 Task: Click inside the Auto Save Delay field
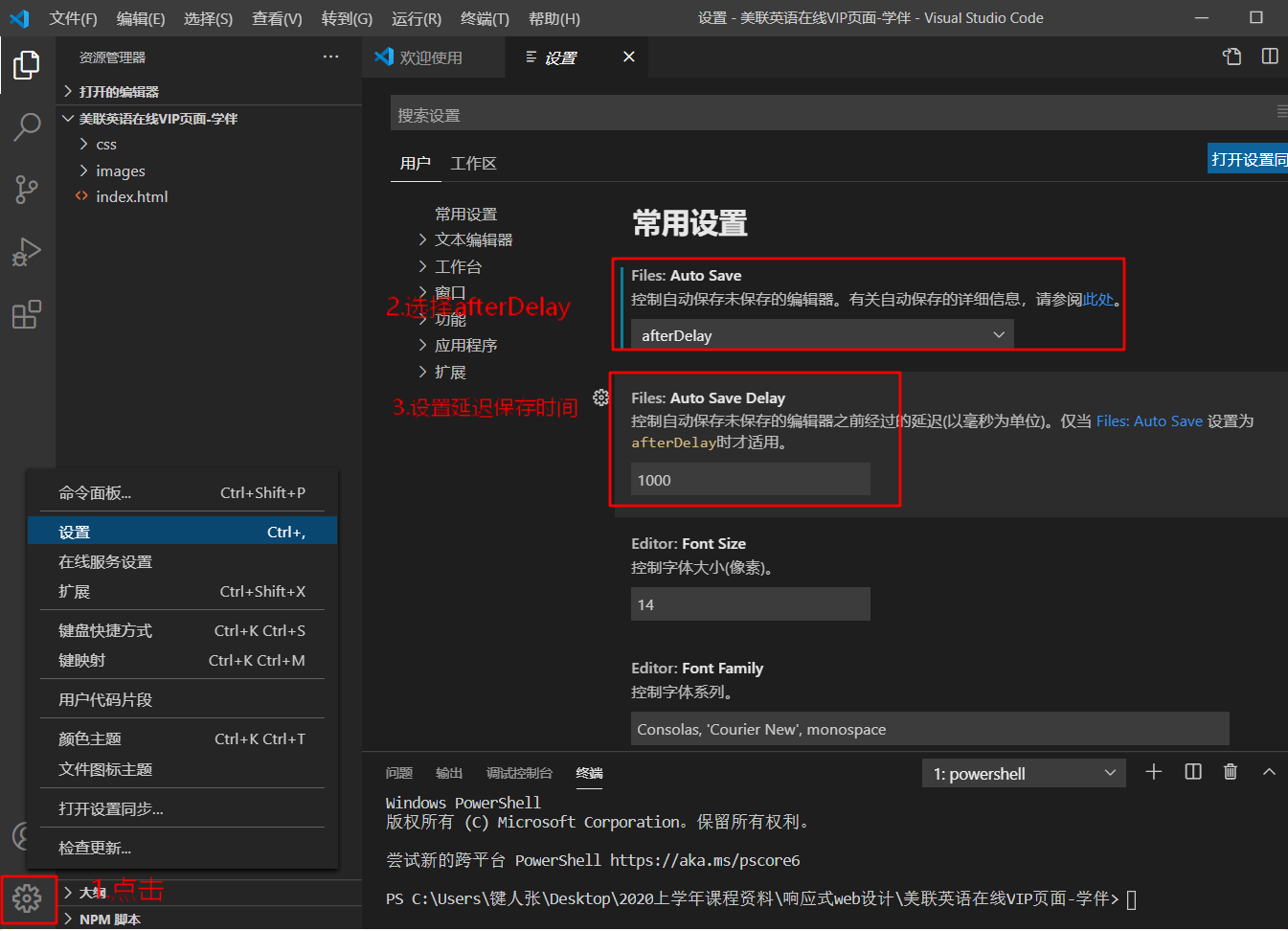[x=751, y=479]
